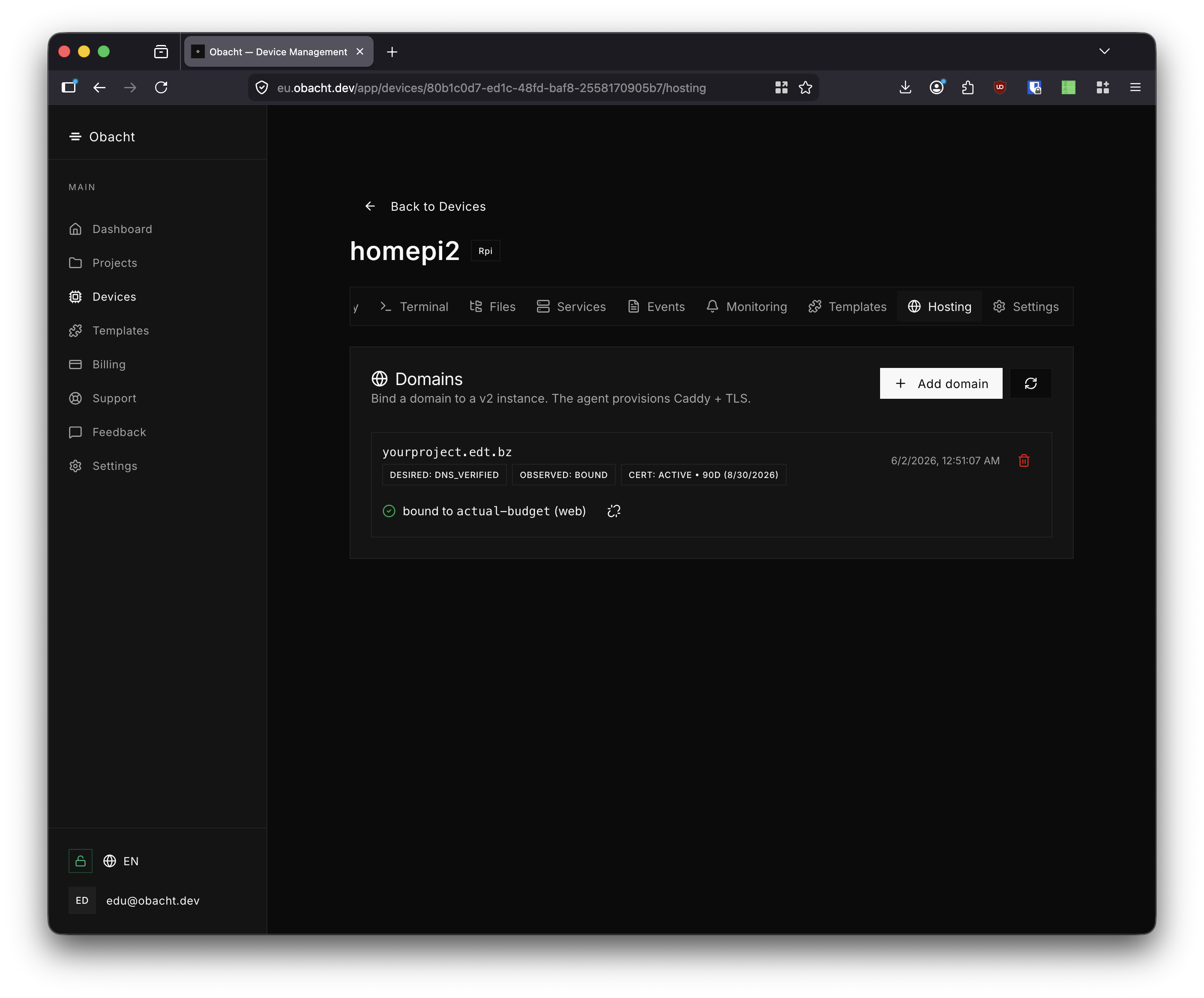Click the green bound status check icon
Screen dimensions: 1204x998
pos(389,511)
